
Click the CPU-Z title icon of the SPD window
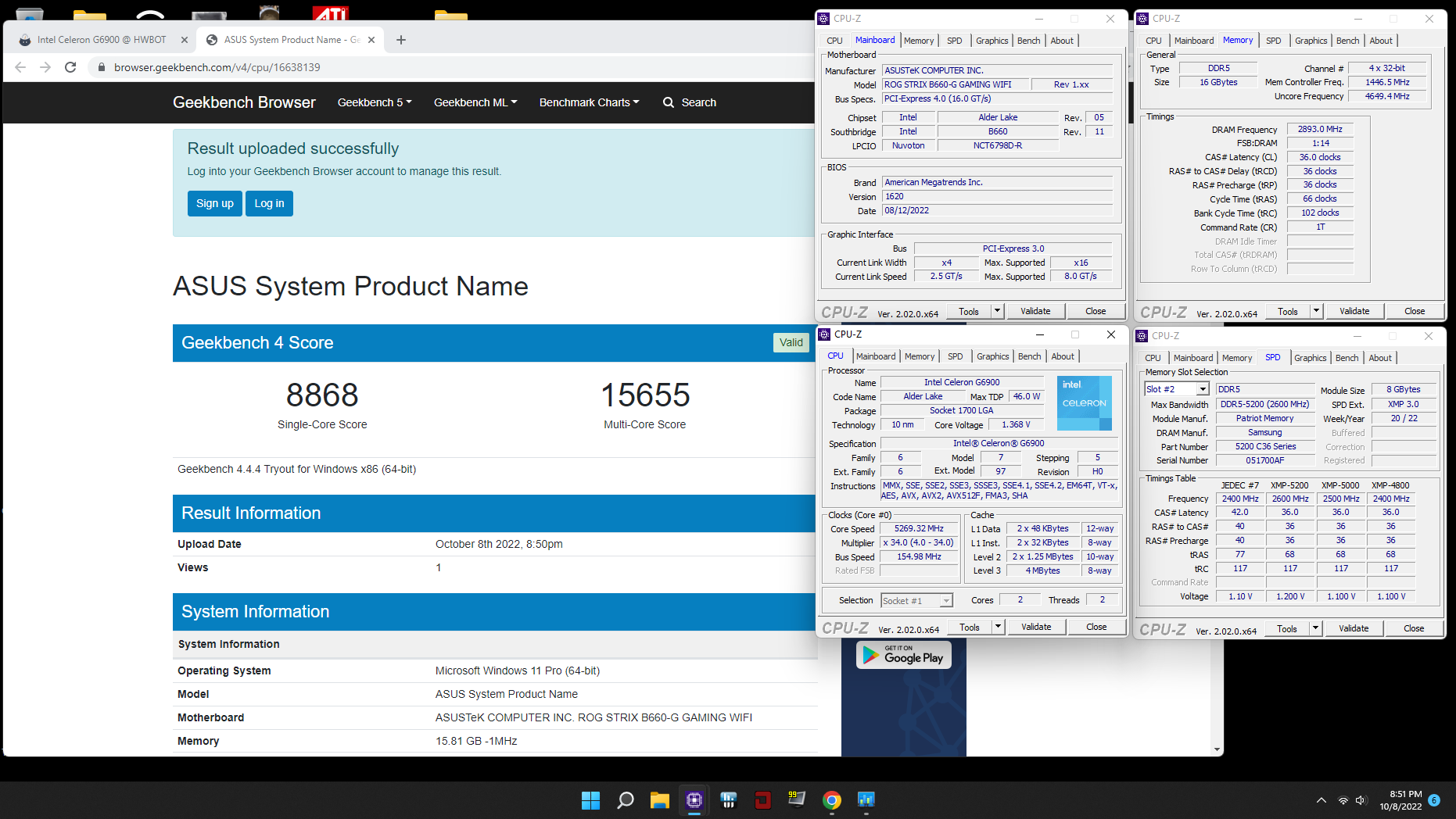(1142, 336)
